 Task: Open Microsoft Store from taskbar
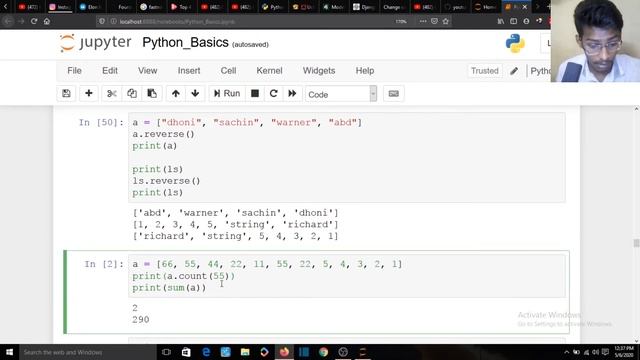pos(186,352)
